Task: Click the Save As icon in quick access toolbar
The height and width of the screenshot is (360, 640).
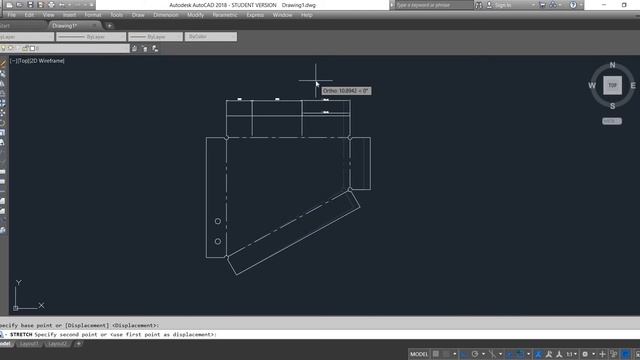Action: (40, 5)
